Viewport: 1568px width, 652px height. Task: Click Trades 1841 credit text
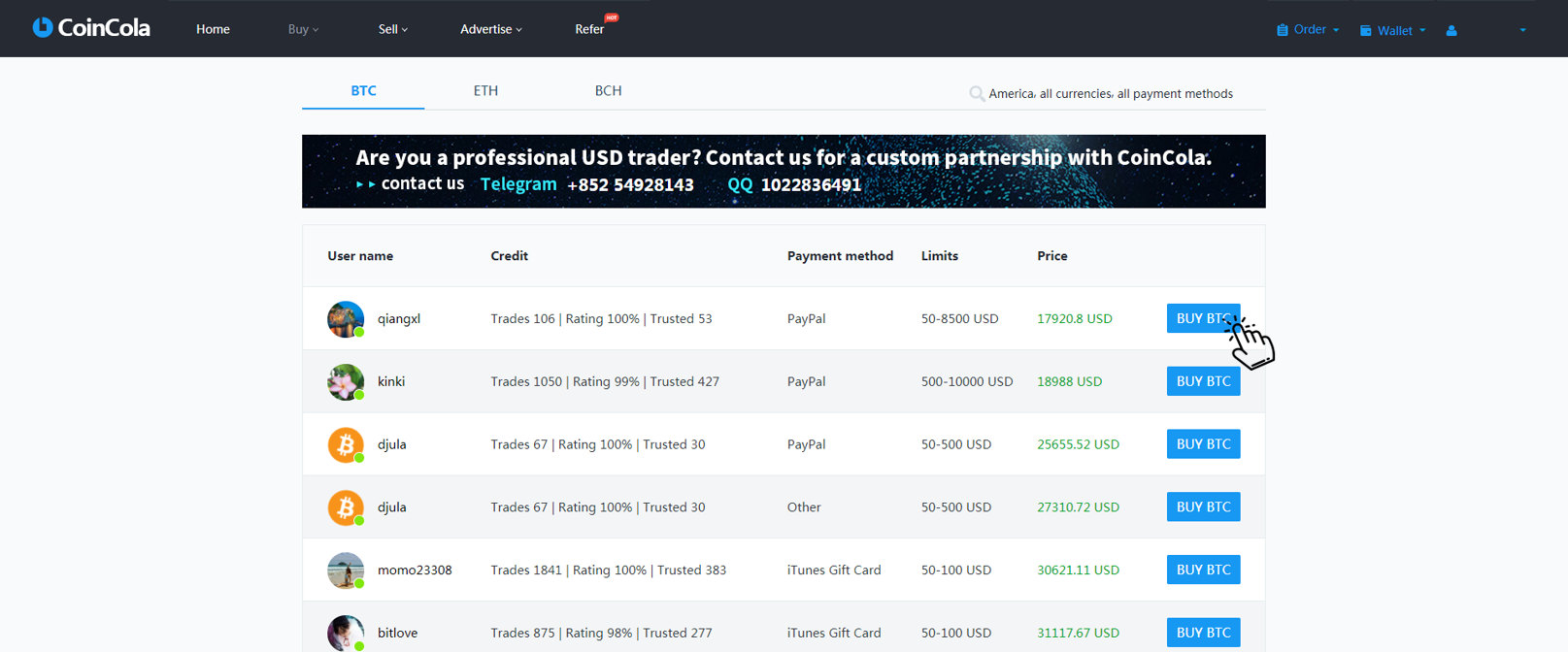click(x=609, y=570)
